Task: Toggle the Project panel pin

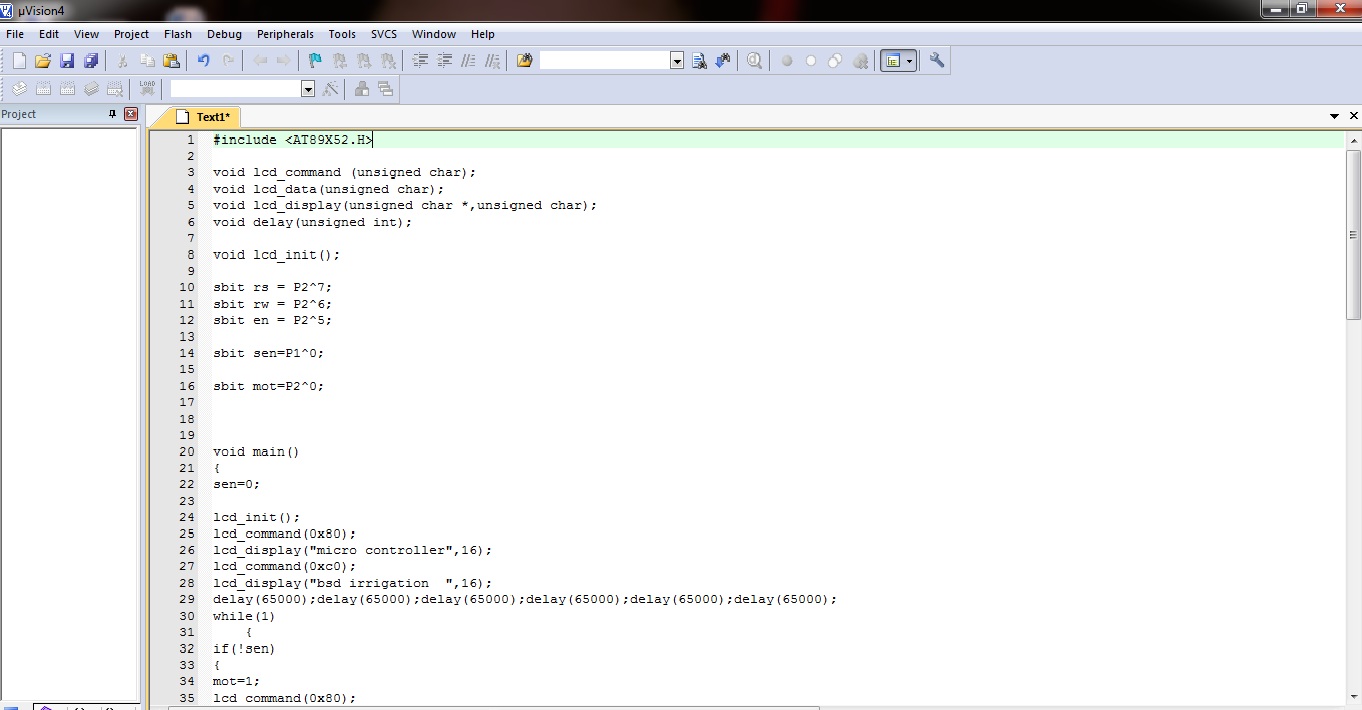Action: (112, 114)
